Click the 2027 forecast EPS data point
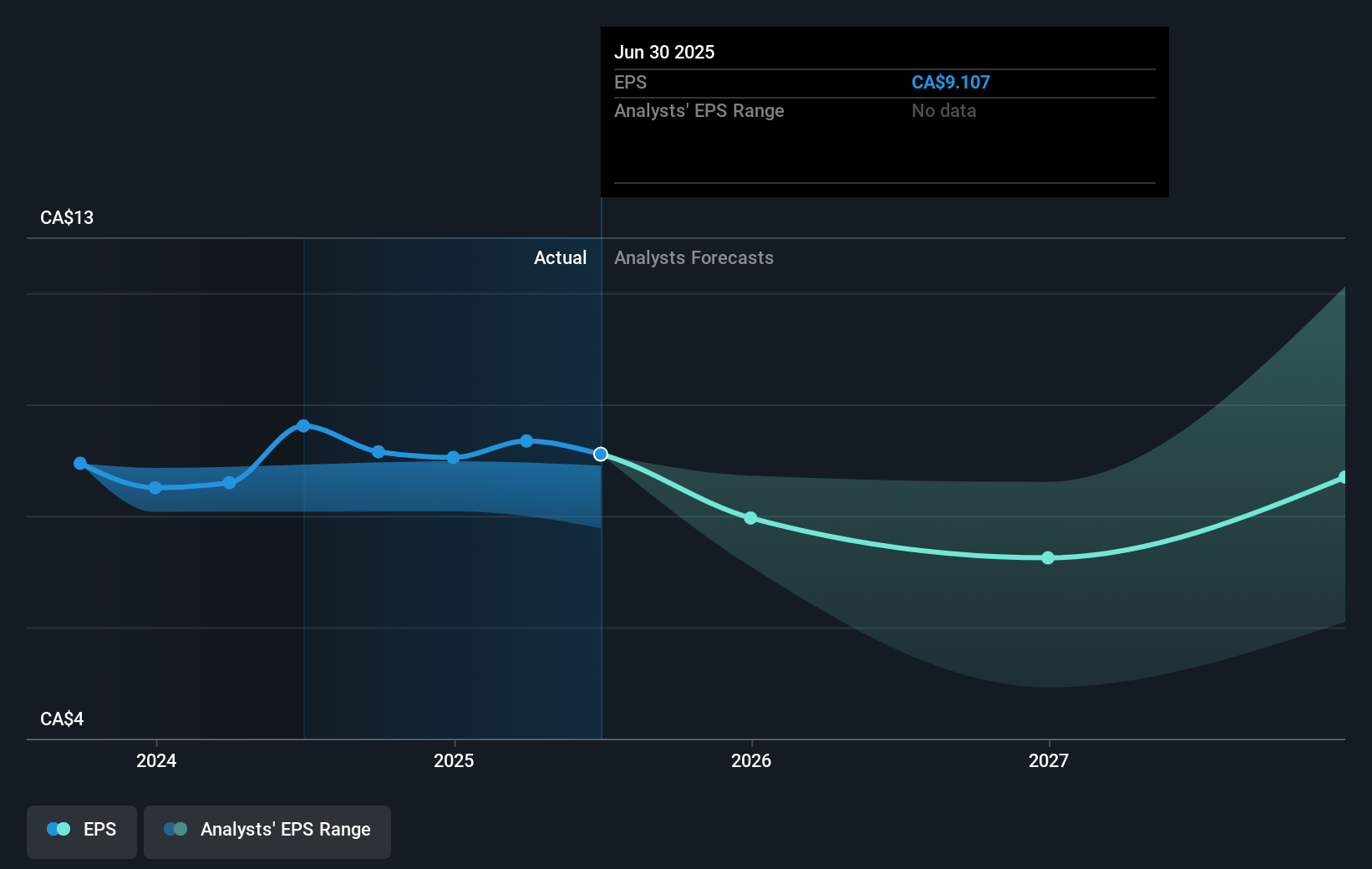 1048,557
